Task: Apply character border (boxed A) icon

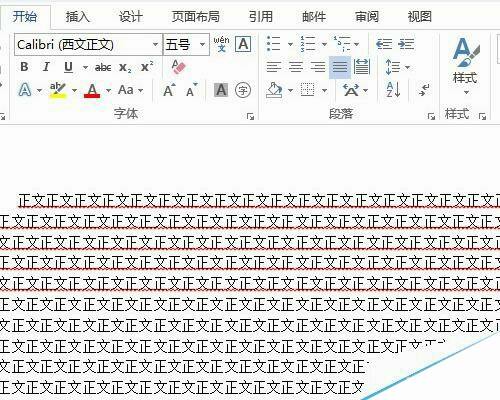Action: pos(243,44)
